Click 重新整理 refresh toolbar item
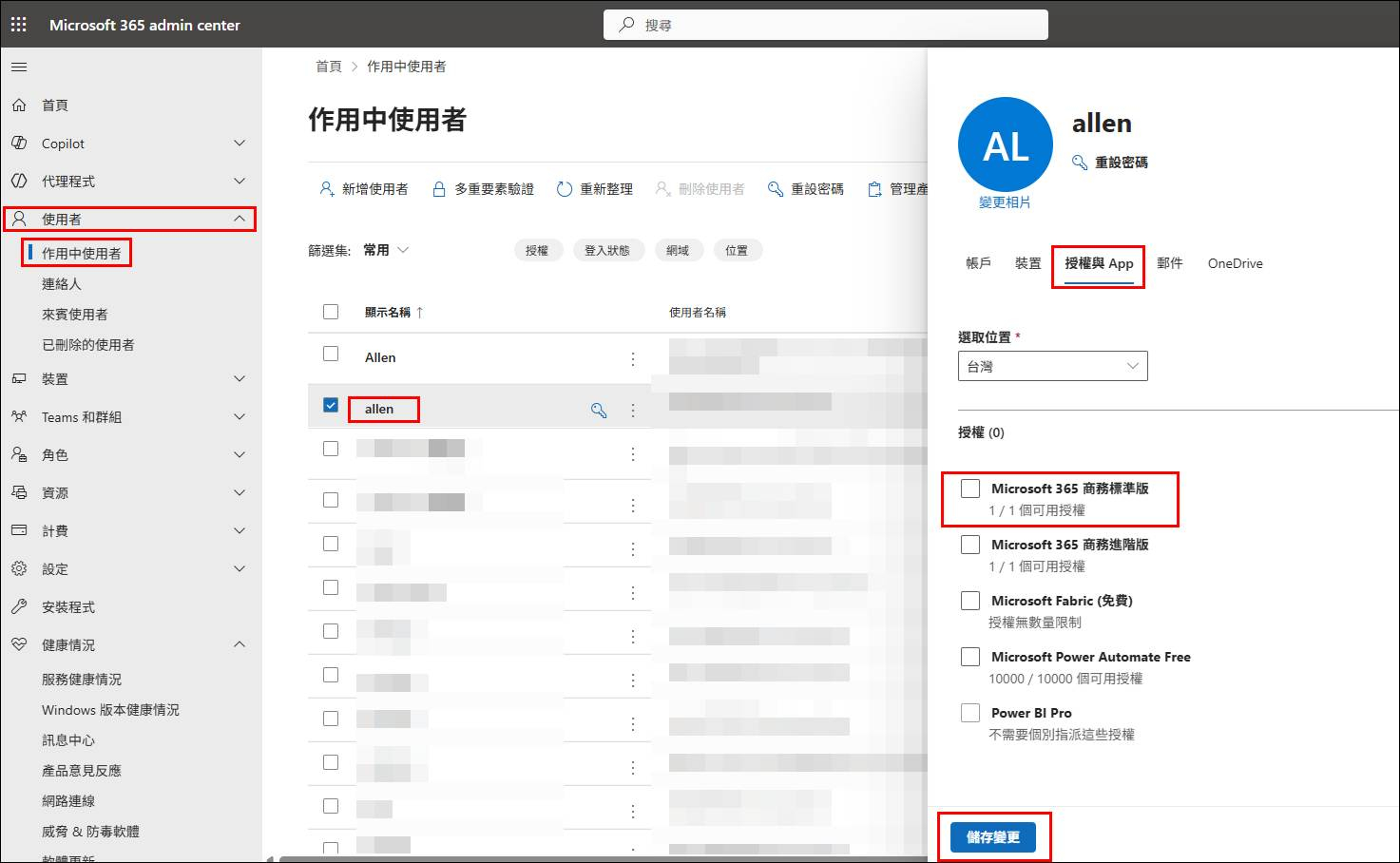Image resolution: width=1400 pixels, height=863 pixels. coord(595,189)
